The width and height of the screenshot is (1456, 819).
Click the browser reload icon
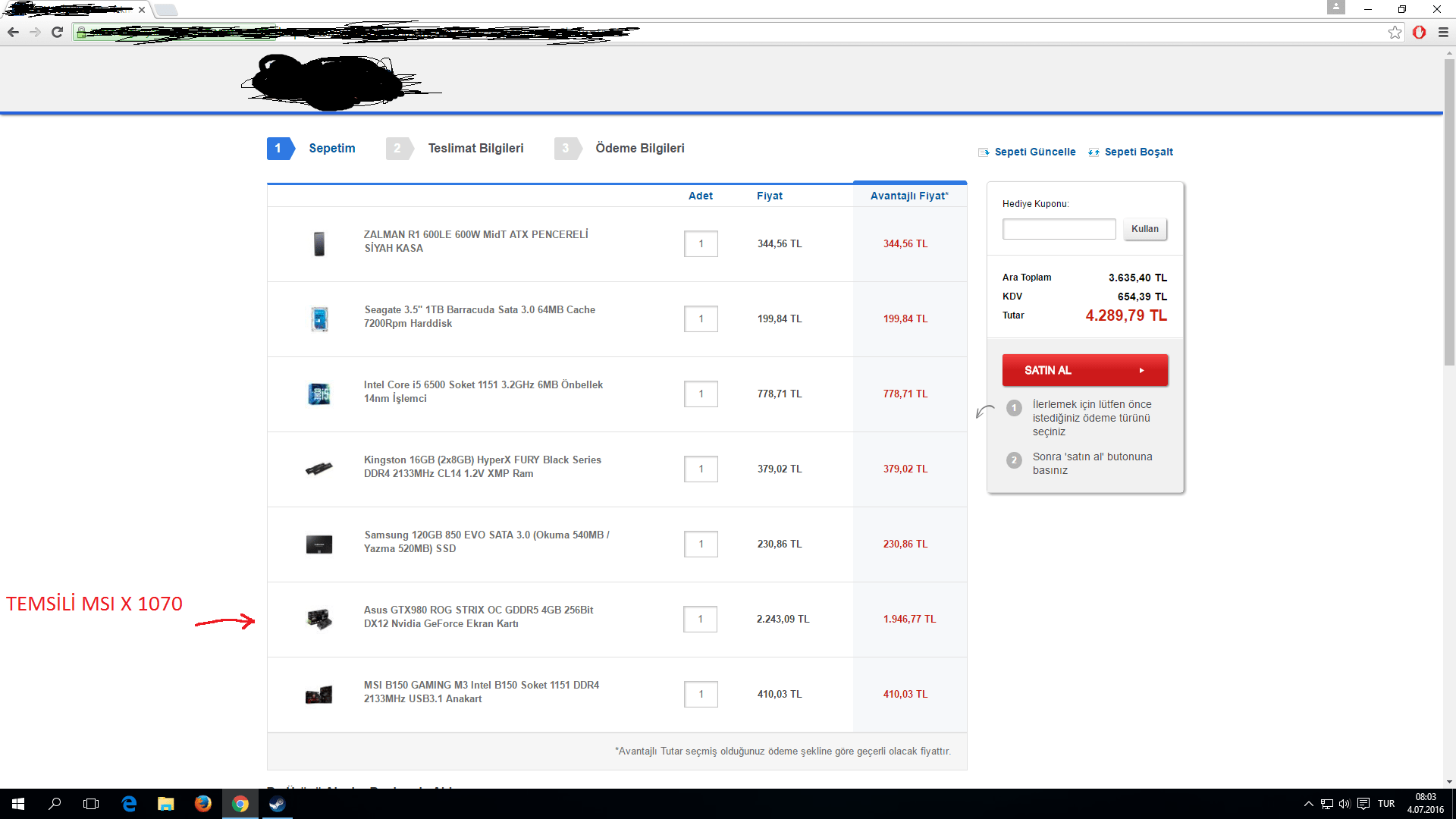(57, 32)
